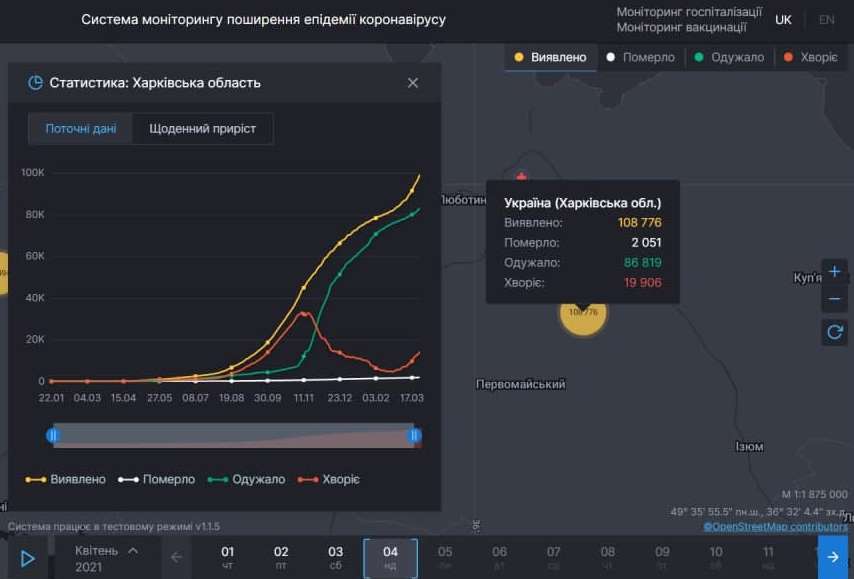Zoom in on the map with the plus icon

click(x=834, y=270)
